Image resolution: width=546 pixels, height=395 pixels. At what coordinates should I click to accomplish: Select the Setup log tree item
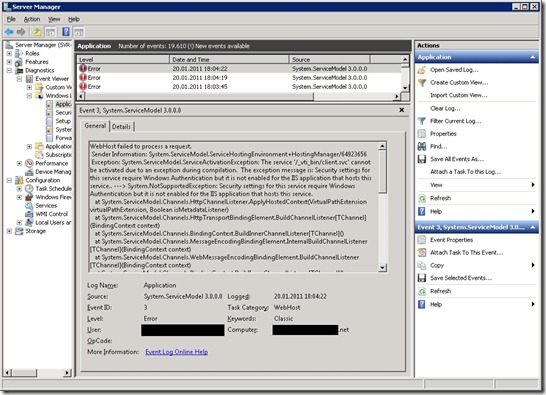(x=63, y=121)
